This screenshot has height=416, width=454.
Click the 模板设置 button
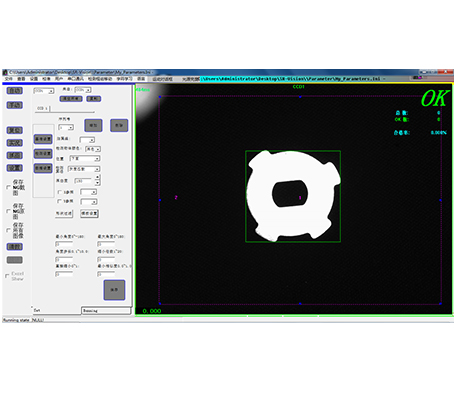pyautogui.click(x=89, y=213)
